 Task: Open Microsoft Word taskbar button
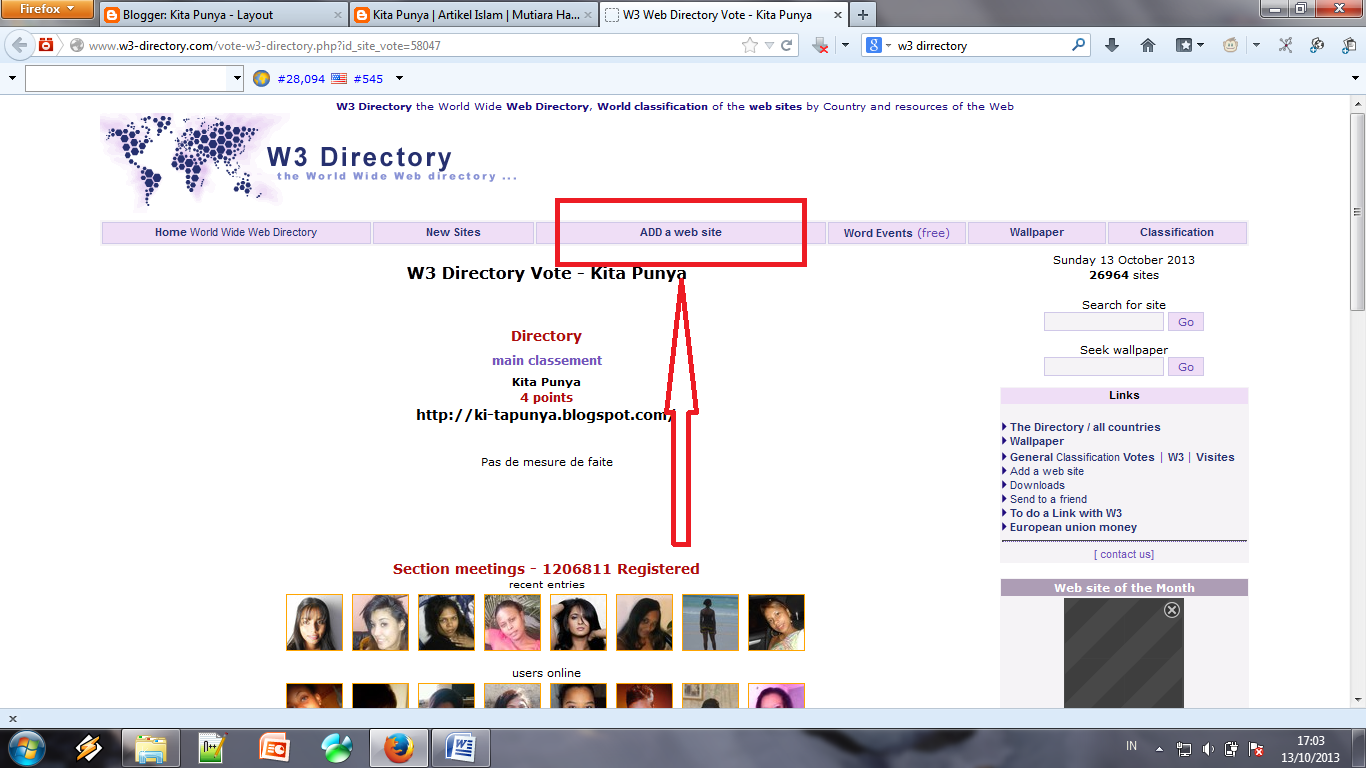461,747
